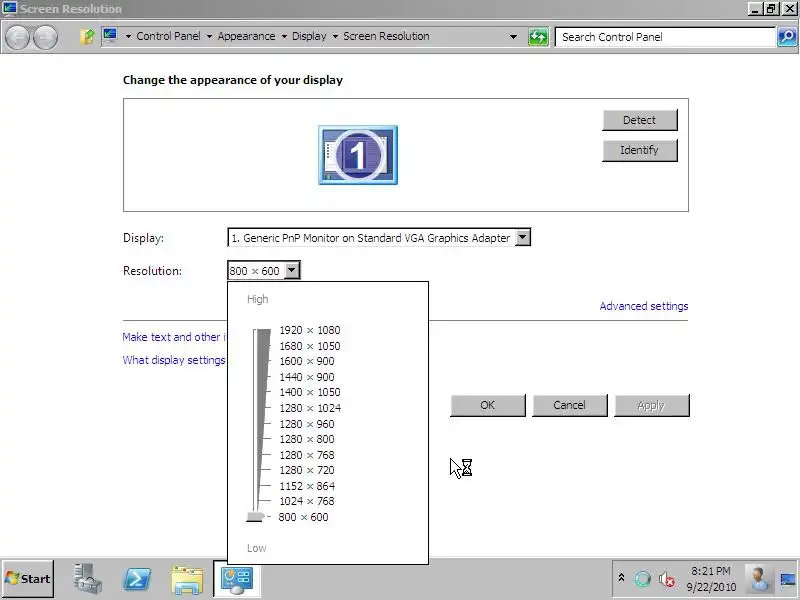Click the up-folder icon in address bar
Viewport: 800px width, 600px height.
pos(87,36)
